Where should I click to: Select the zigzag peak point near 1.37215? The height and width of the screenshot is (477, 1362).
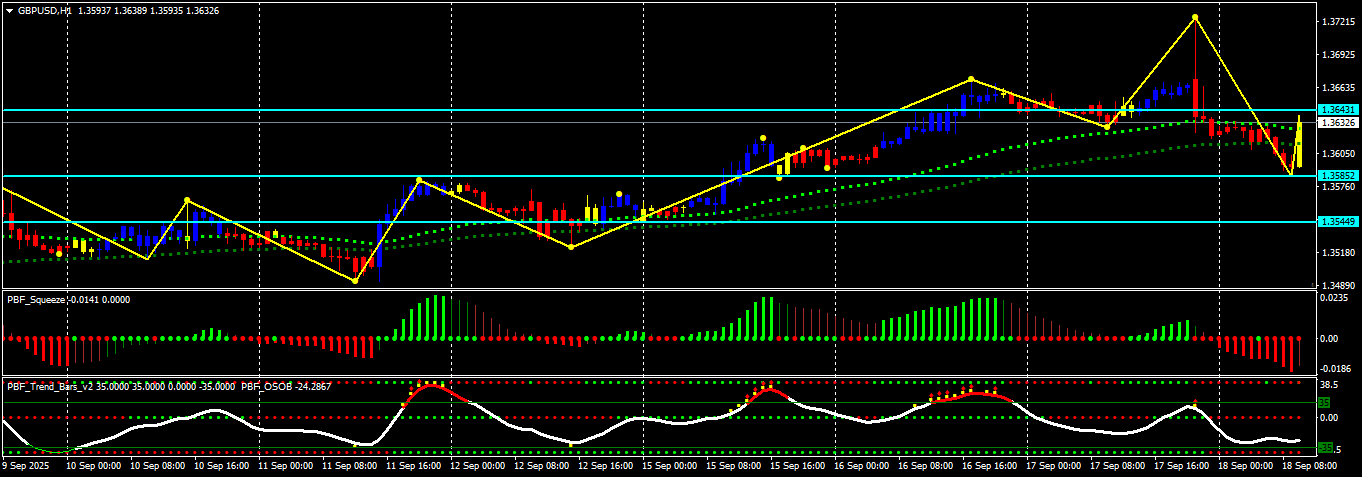[x=1195, y=17]
